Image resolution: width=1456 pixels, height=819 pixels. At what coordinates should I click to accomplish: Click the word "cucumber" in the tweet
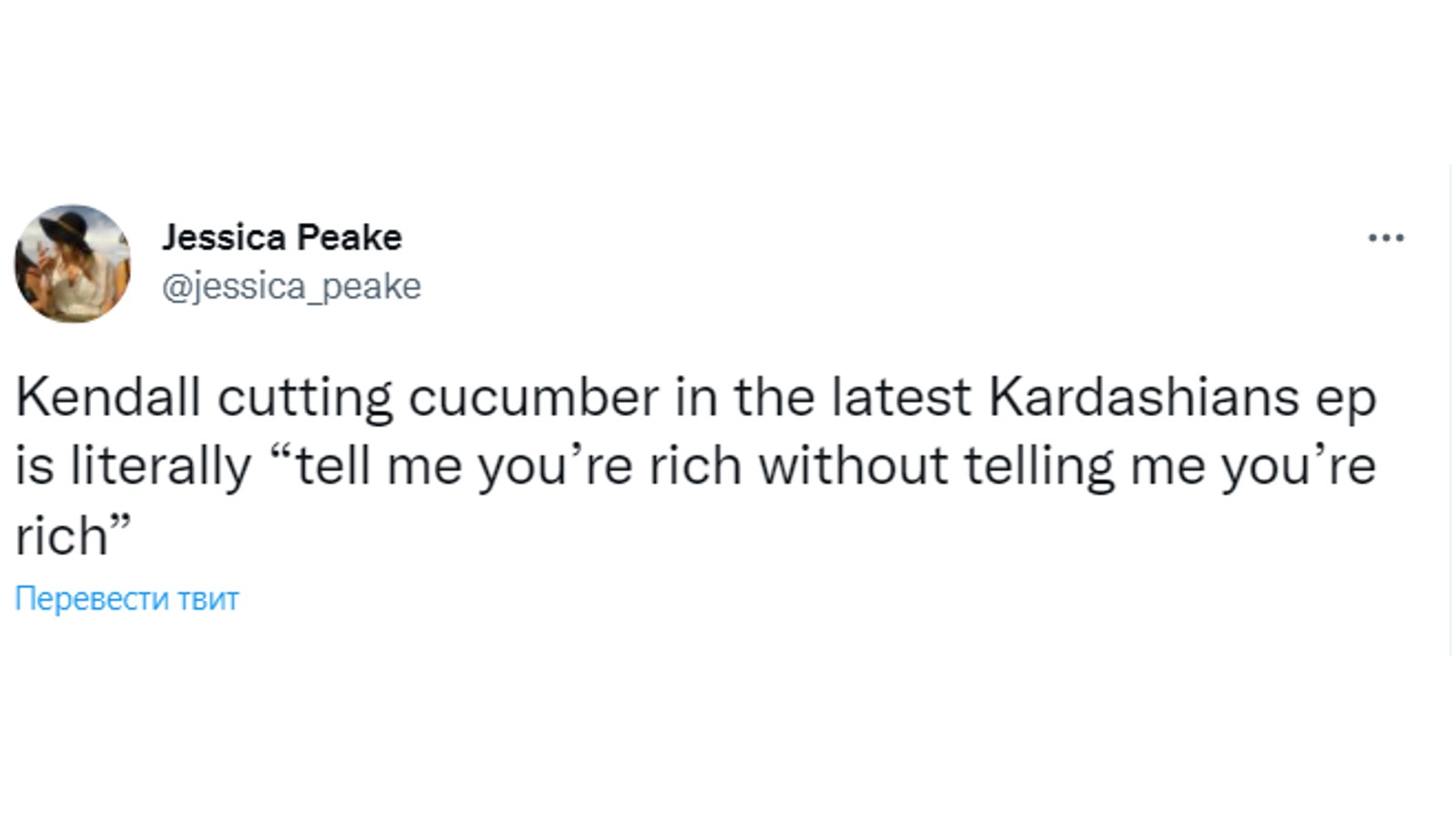pos(533,397)
